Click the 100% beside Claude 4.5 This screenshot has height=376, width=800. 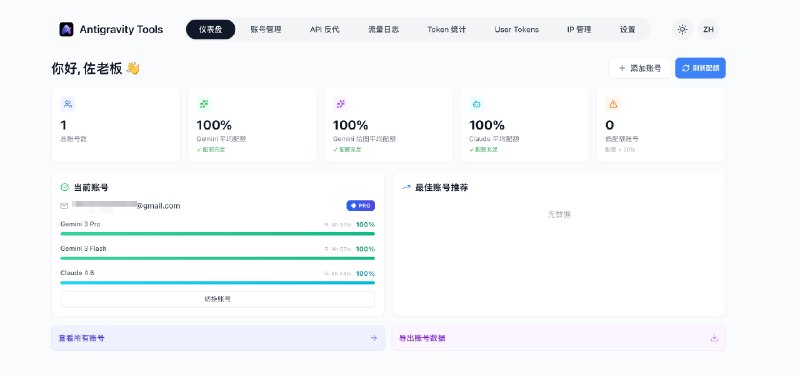(365, 273)
